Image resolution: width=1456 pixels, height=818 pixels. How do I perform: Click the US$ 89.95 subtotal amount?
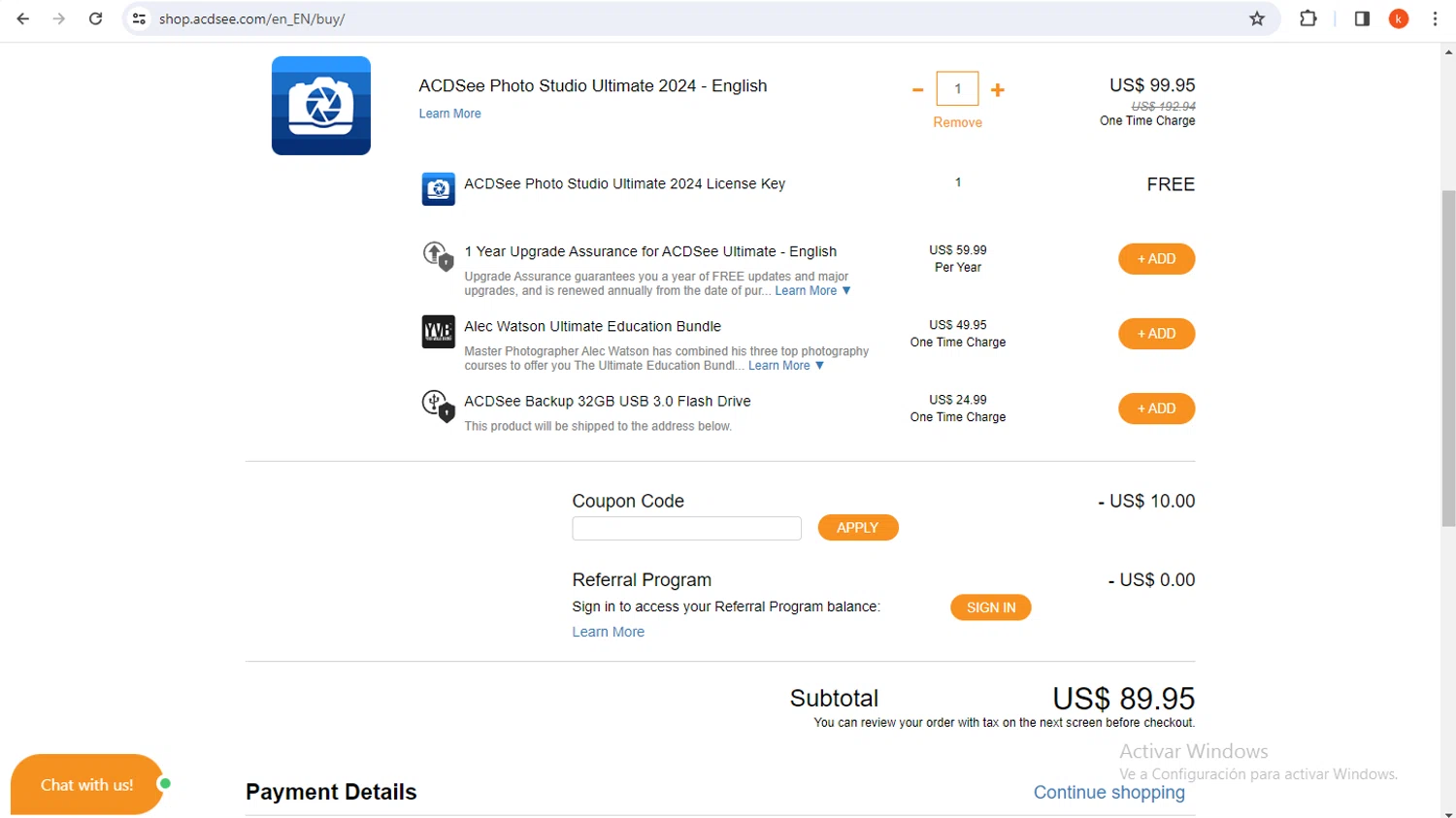(x=1124, y=699)
